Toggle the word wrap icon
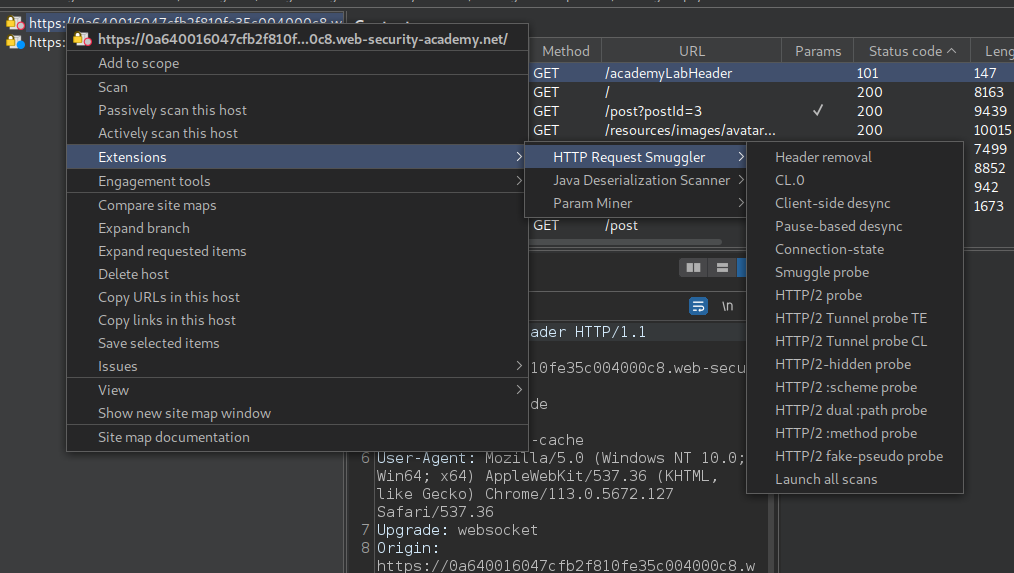1014x573 pixels. pyautogui.click(x=698, y=306)
